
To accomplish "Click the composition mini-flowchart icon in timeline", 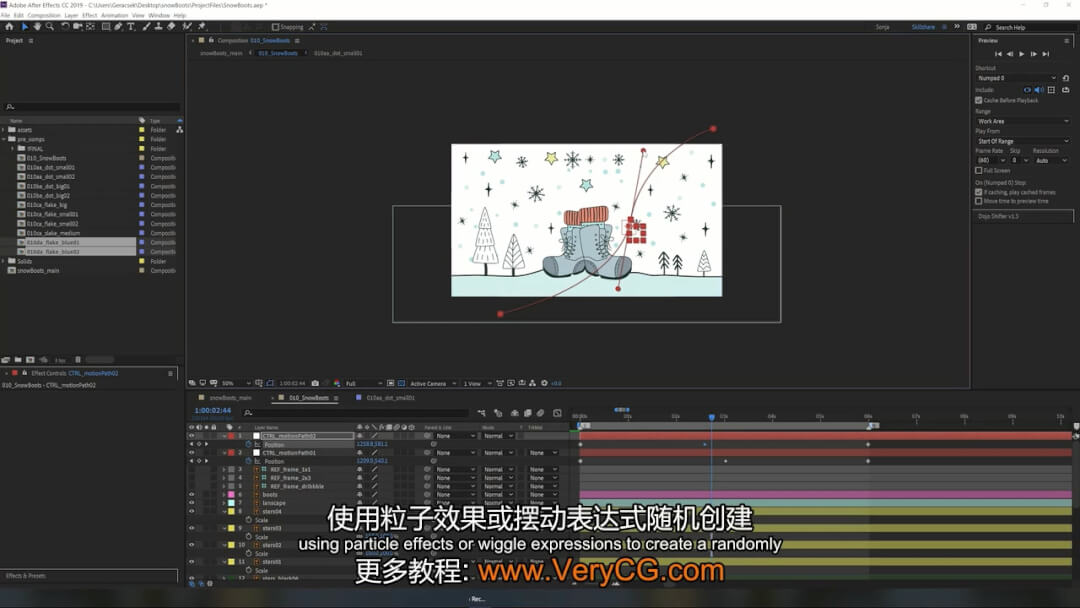I will point(481,413).
